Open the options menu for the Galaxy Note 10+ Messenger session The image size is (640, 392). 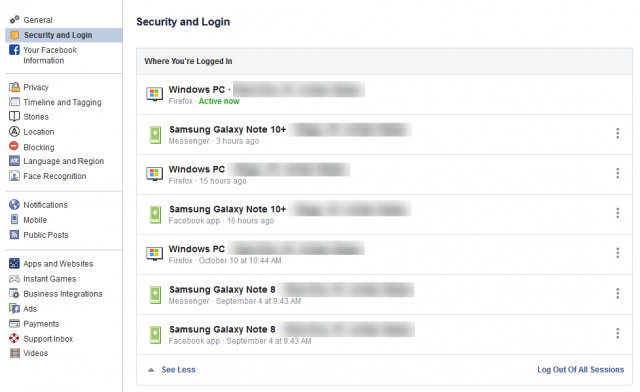pyautogui.click(x=618, y=134)
